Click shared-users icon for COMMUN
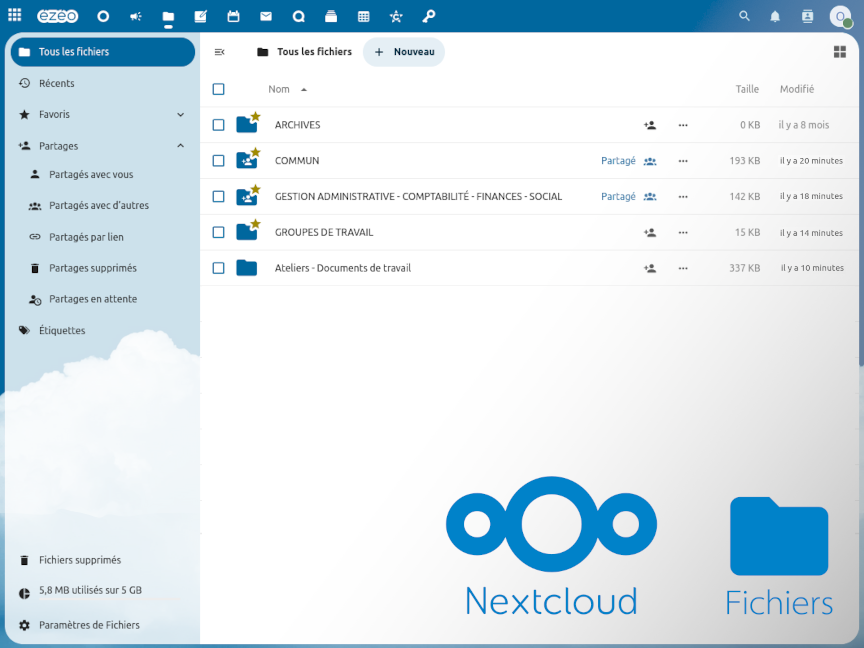864x648 pixels. coord(650,161)
